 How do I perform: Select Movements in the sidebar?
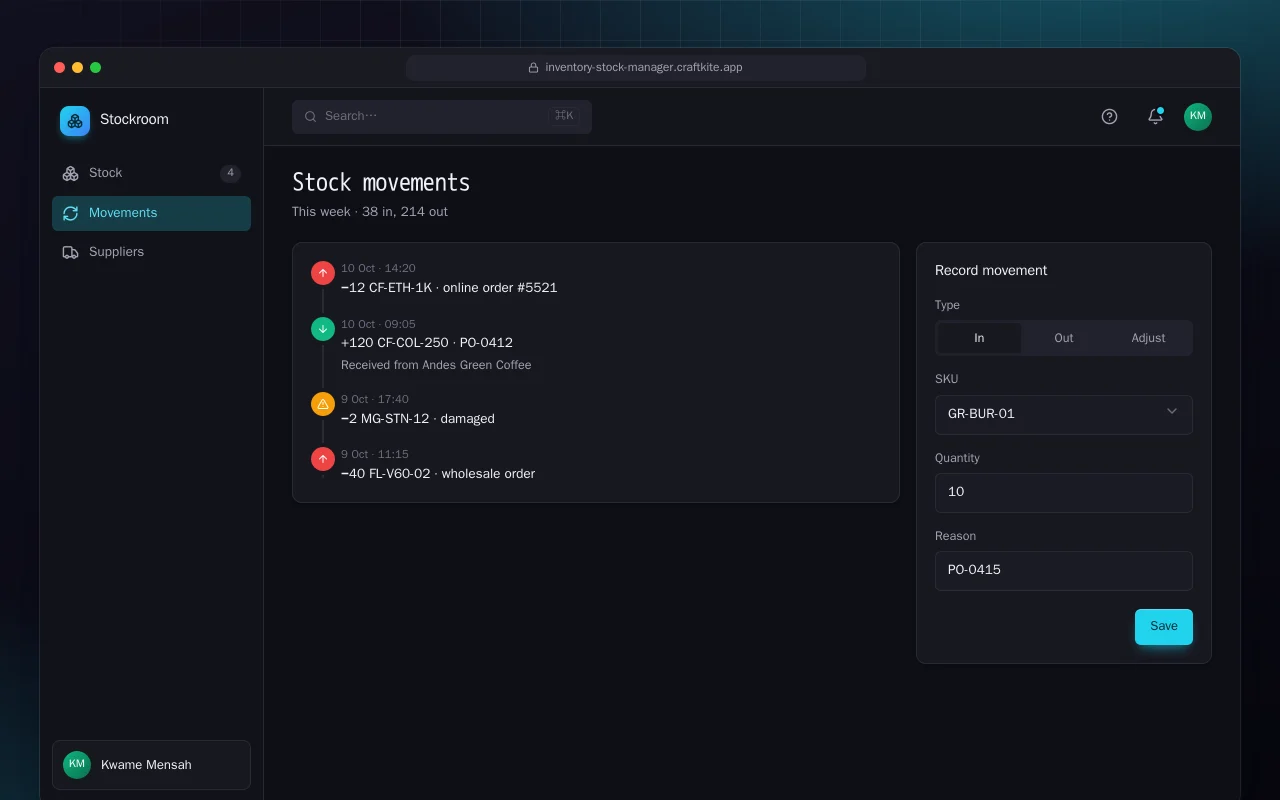pyautogui.click(x=151, y=213)
